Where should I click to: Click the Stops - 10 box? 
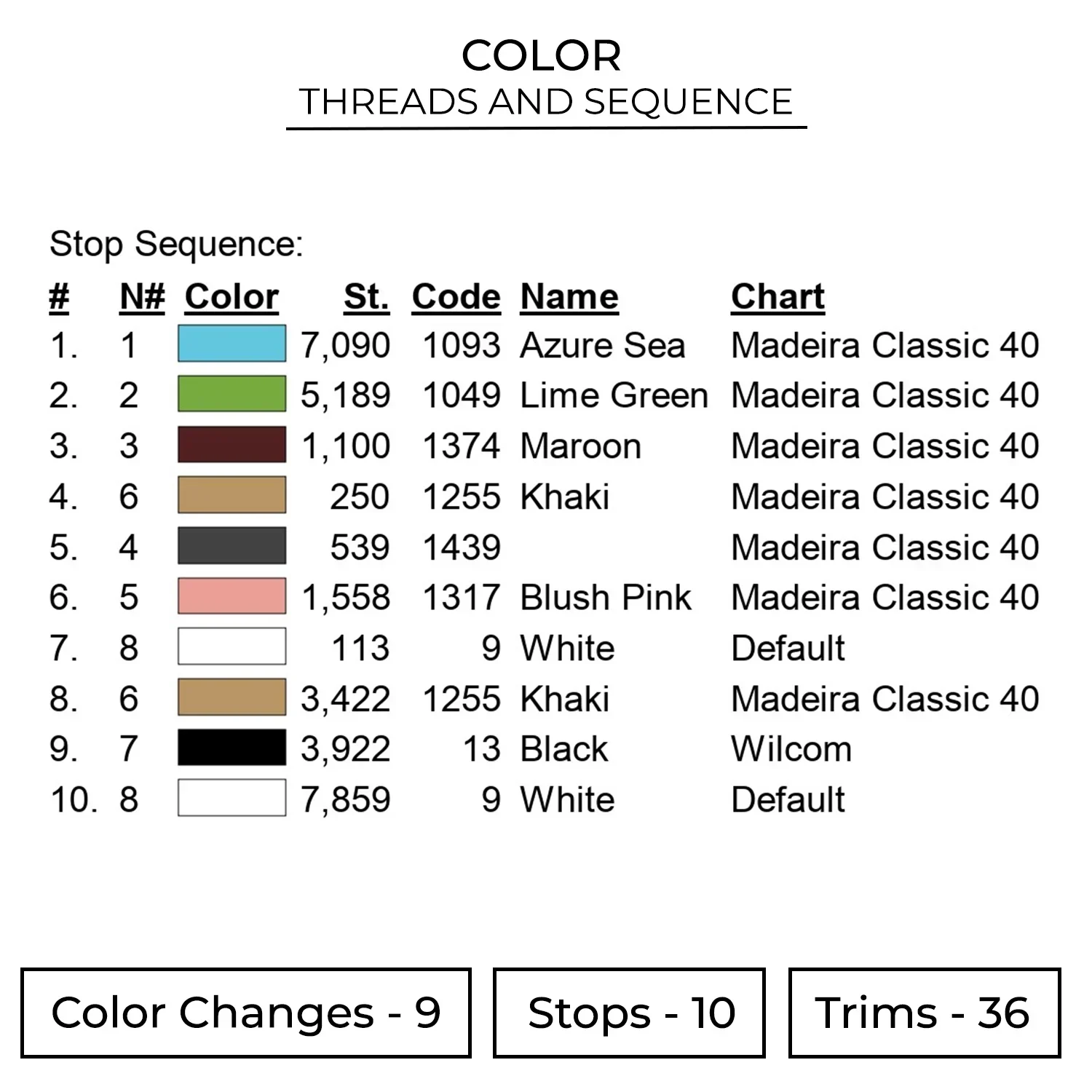629,1013
